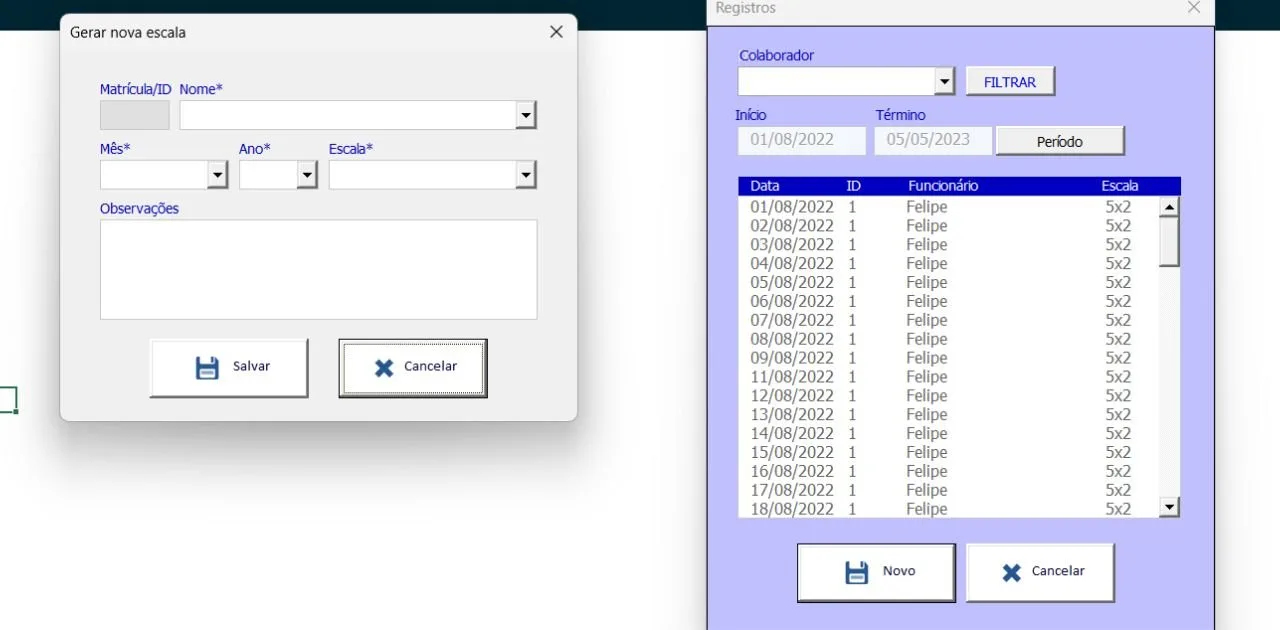Click inside the Observações text area

pyautogui.click(x=318, y=269)
